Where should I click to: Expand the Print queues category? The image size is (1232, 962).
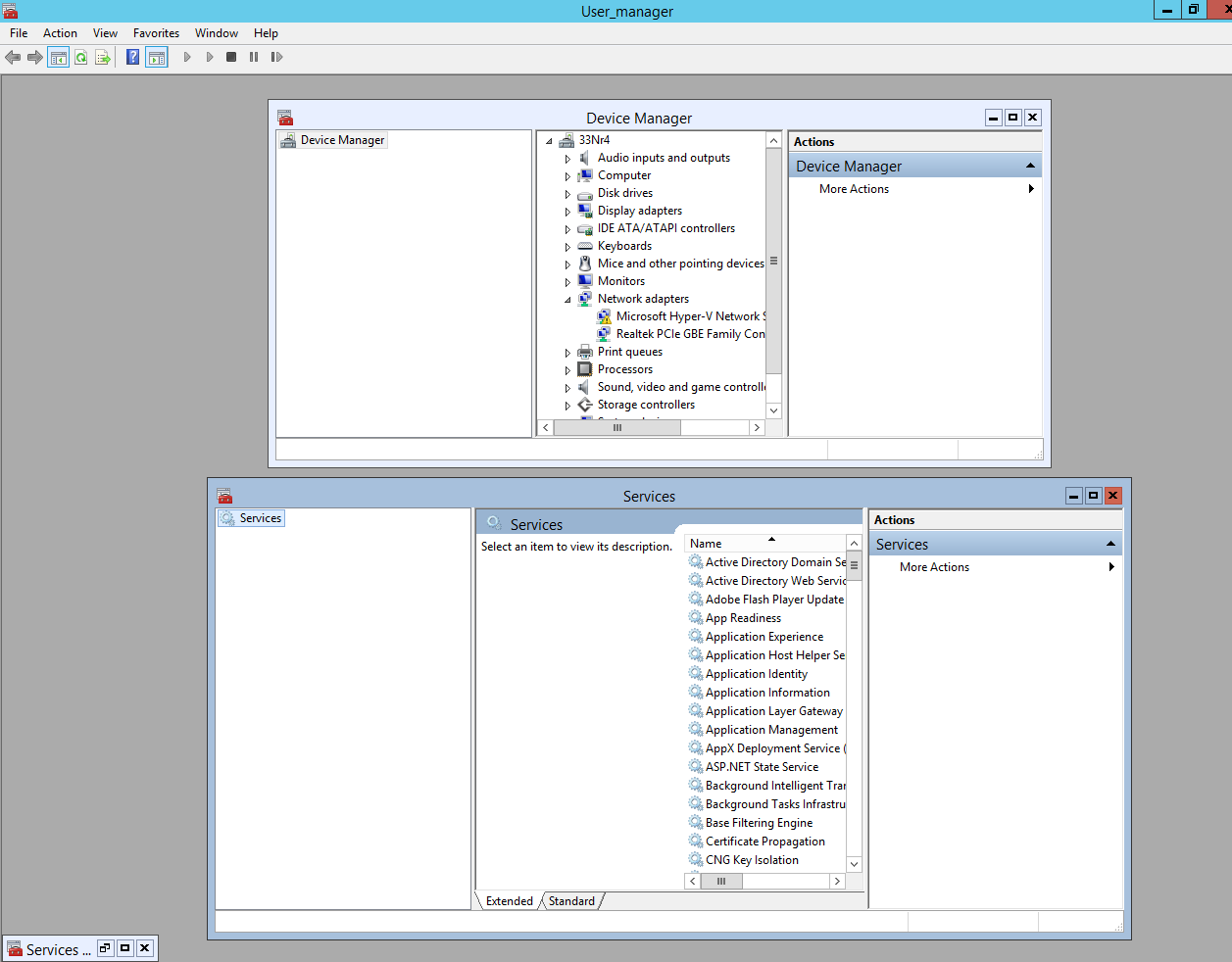click(567, 353)
